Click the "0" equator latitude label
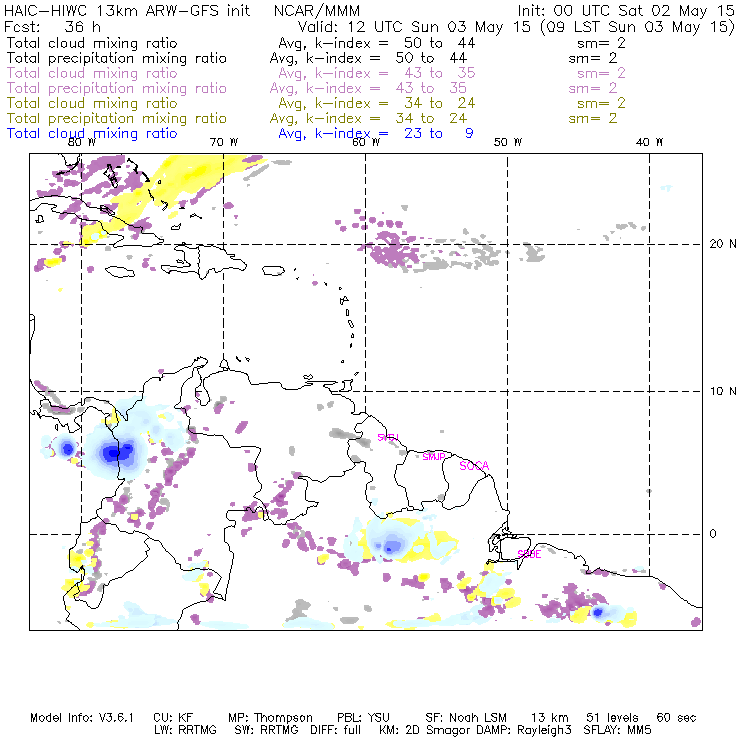The width and height of the screenshot is (740, 740). (x=713, y=534)
